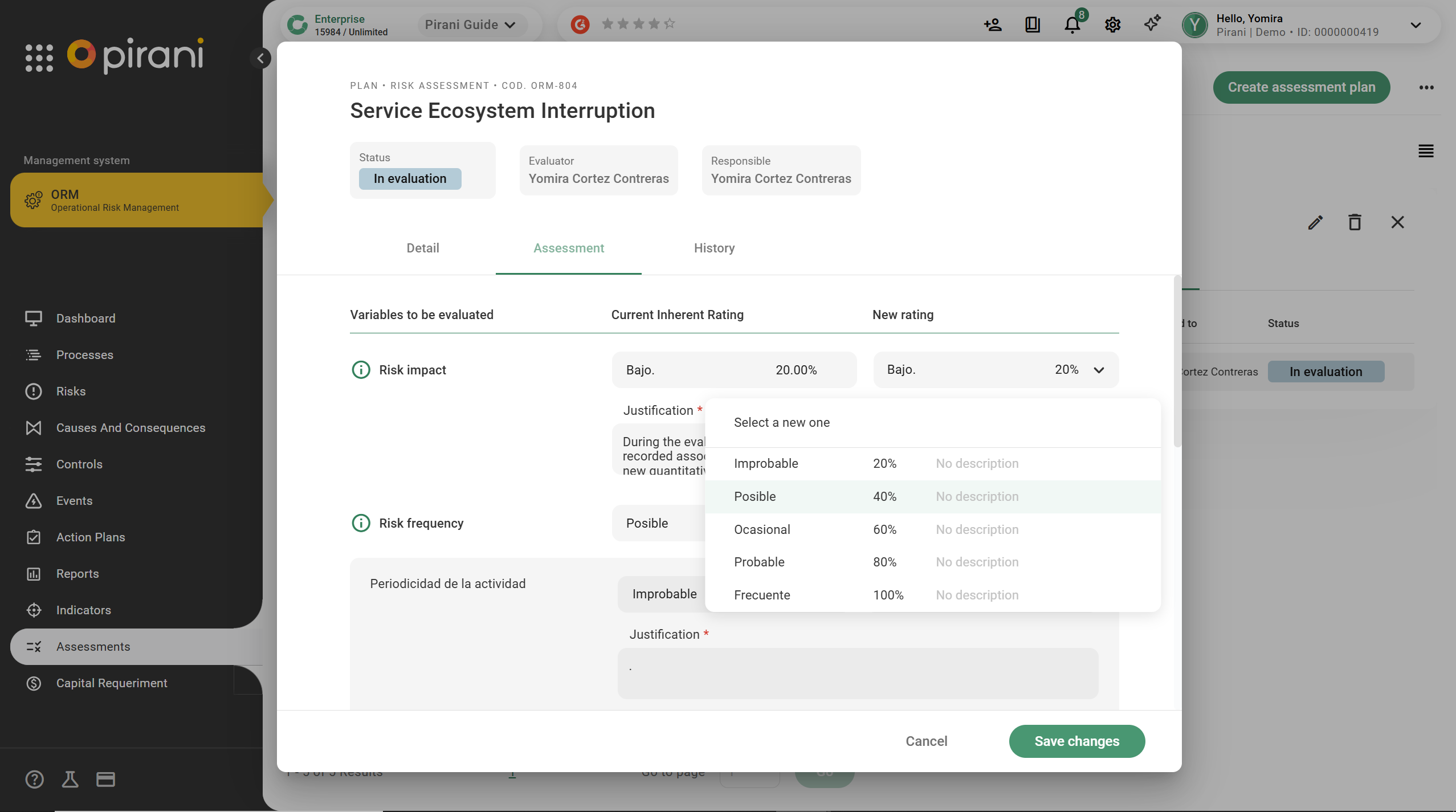Switch to the Detail tab
1456x812 pixels.
coord(422,248)
